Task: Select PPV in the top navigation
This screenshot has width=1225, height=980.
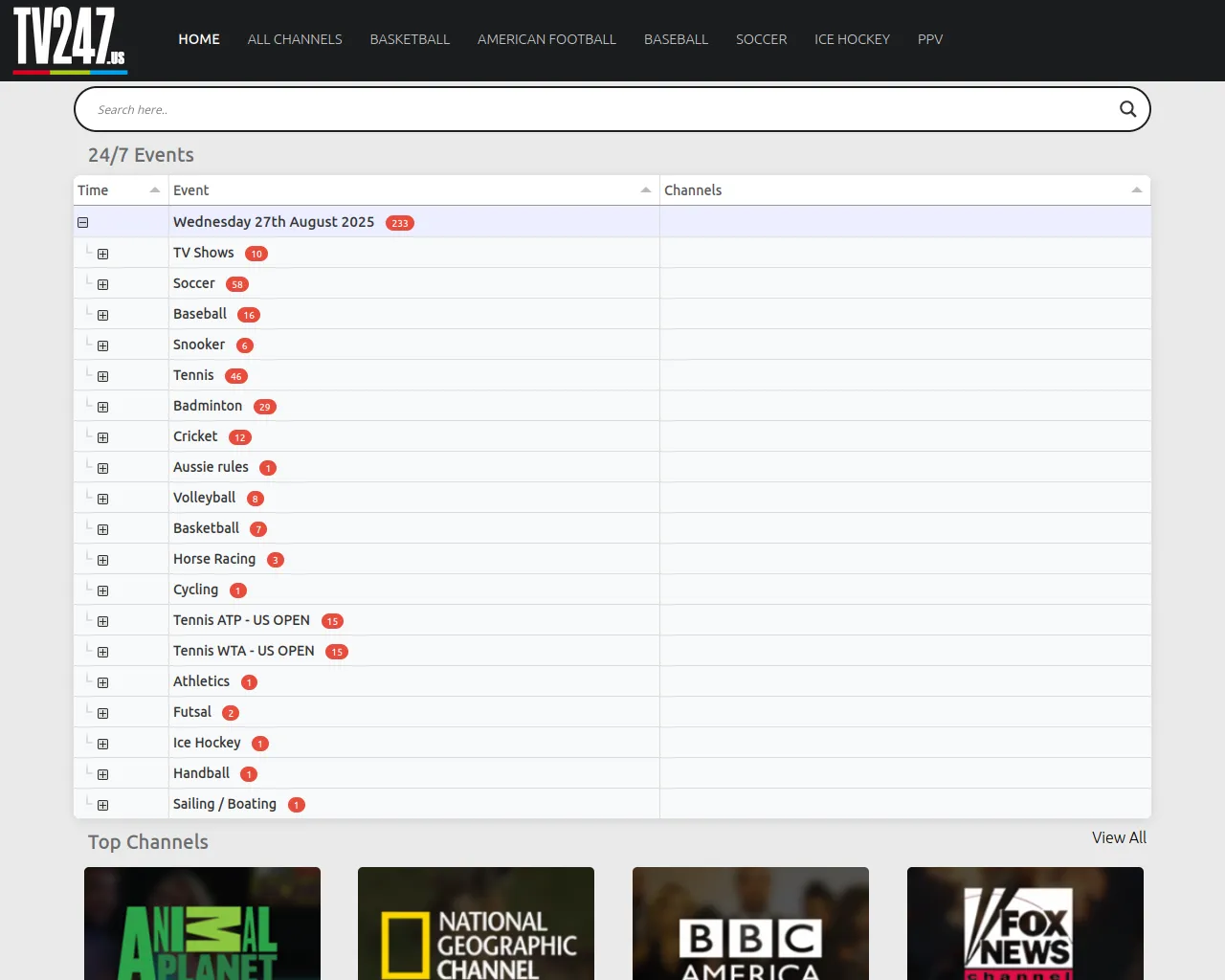Action: [x=929, y=39]
